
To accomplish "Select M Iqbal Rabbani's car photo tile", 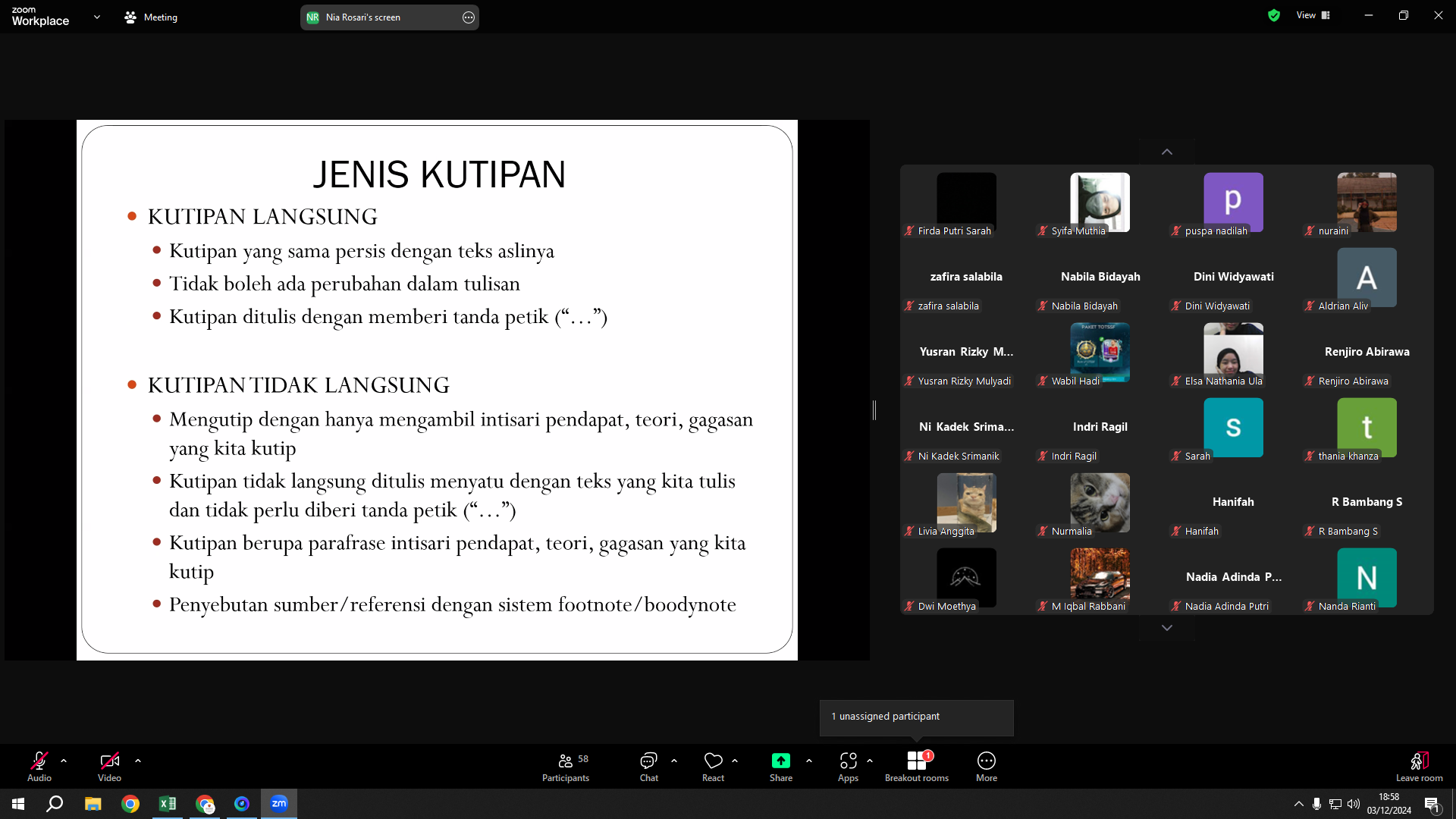I will click(1100, 578).
